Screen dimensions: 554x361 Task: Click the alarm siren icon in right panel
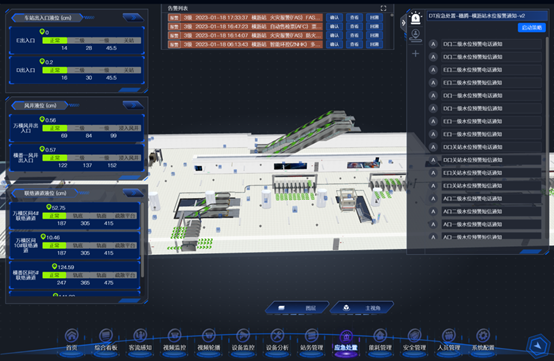[416, 18]
